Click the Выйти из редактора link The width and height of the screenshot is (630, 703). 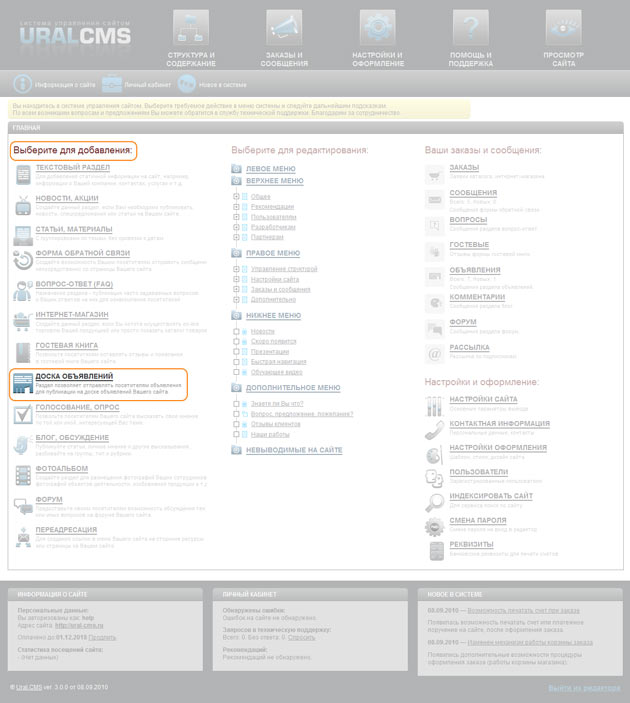point(584,688)
